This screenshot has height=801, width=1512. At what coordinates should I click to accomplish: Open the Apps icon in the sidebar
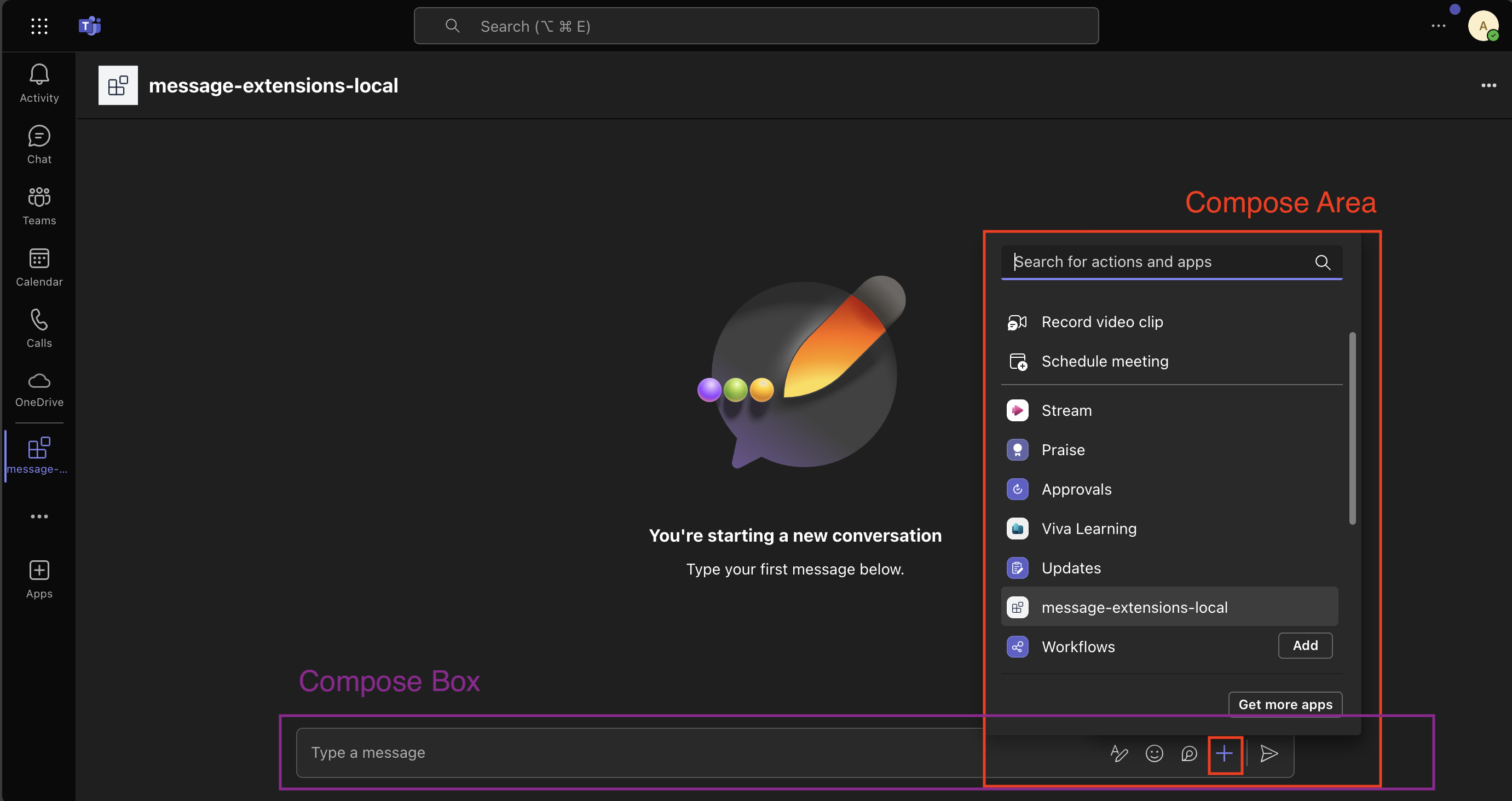pos(39,578)
